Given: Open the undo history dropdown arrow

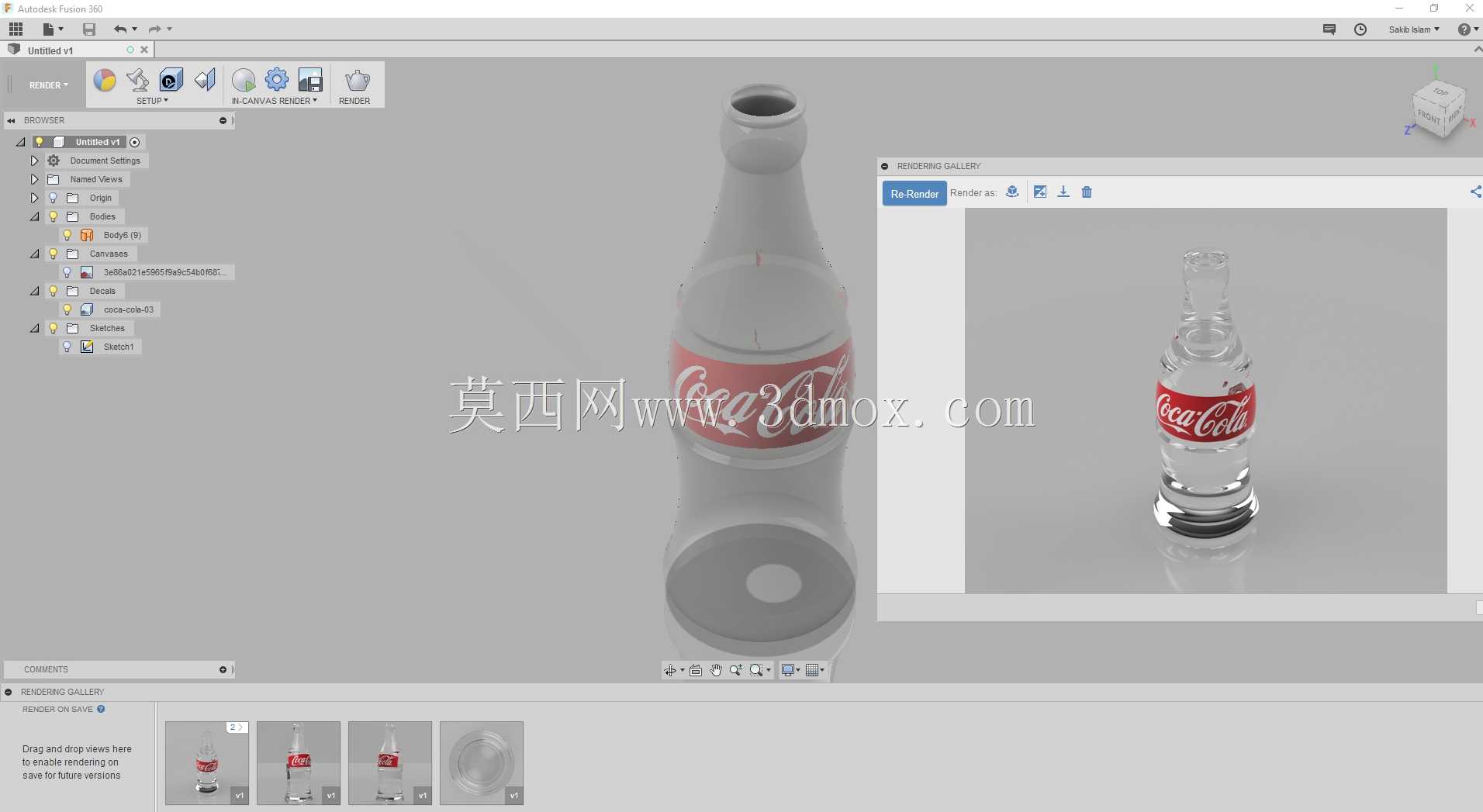Looking at the screenshot, I should tap(135, 29).
